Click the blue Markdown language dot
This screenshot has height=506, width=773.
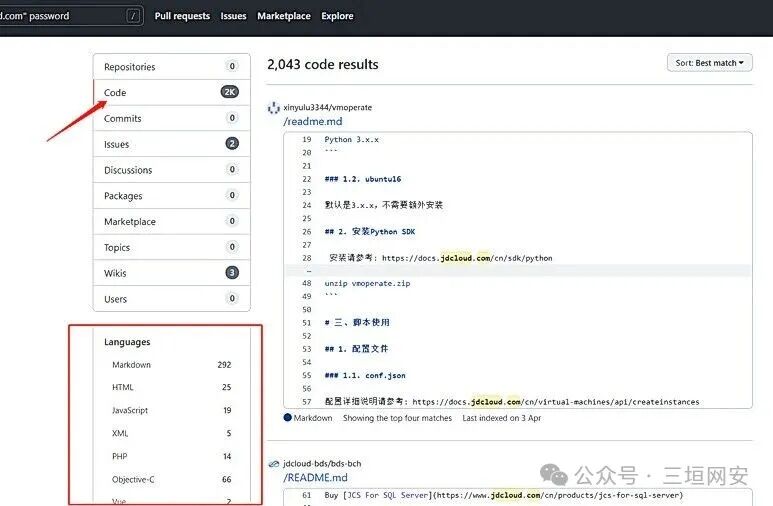point(288,418)
